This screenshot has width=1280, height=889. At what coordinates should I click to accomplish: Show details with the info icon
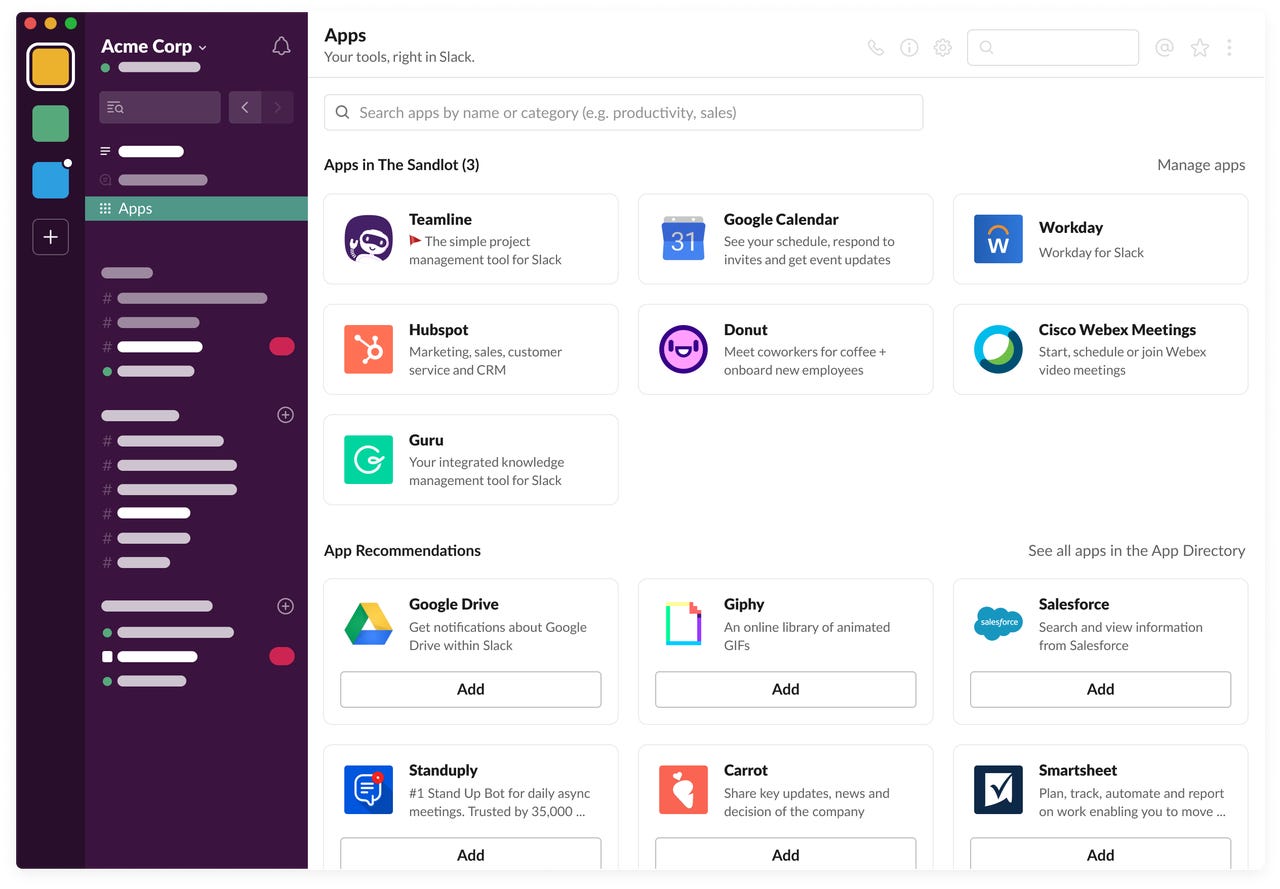909,47
